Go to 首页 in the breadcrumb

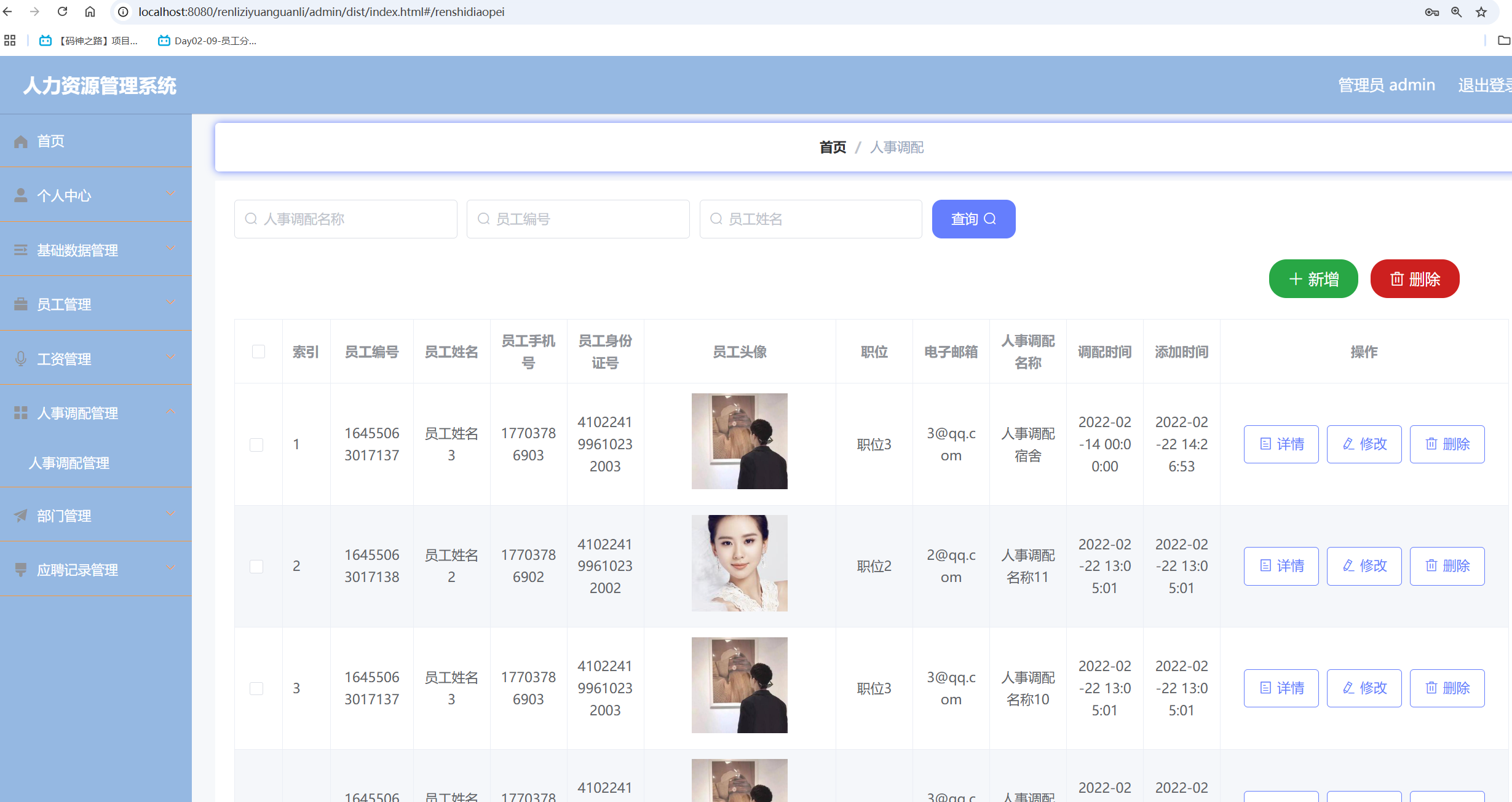(833, 147)
